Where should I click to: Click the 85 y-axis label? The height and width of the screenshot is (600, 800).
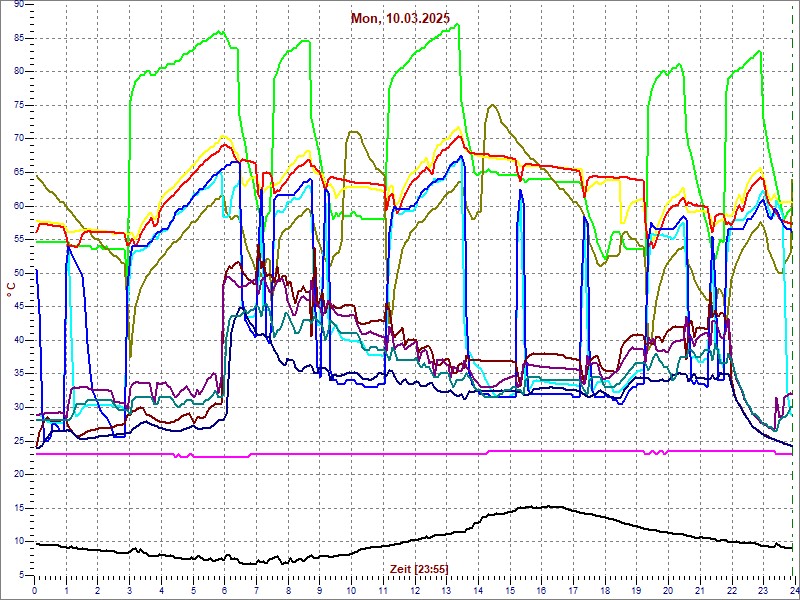tap(19, 38)
